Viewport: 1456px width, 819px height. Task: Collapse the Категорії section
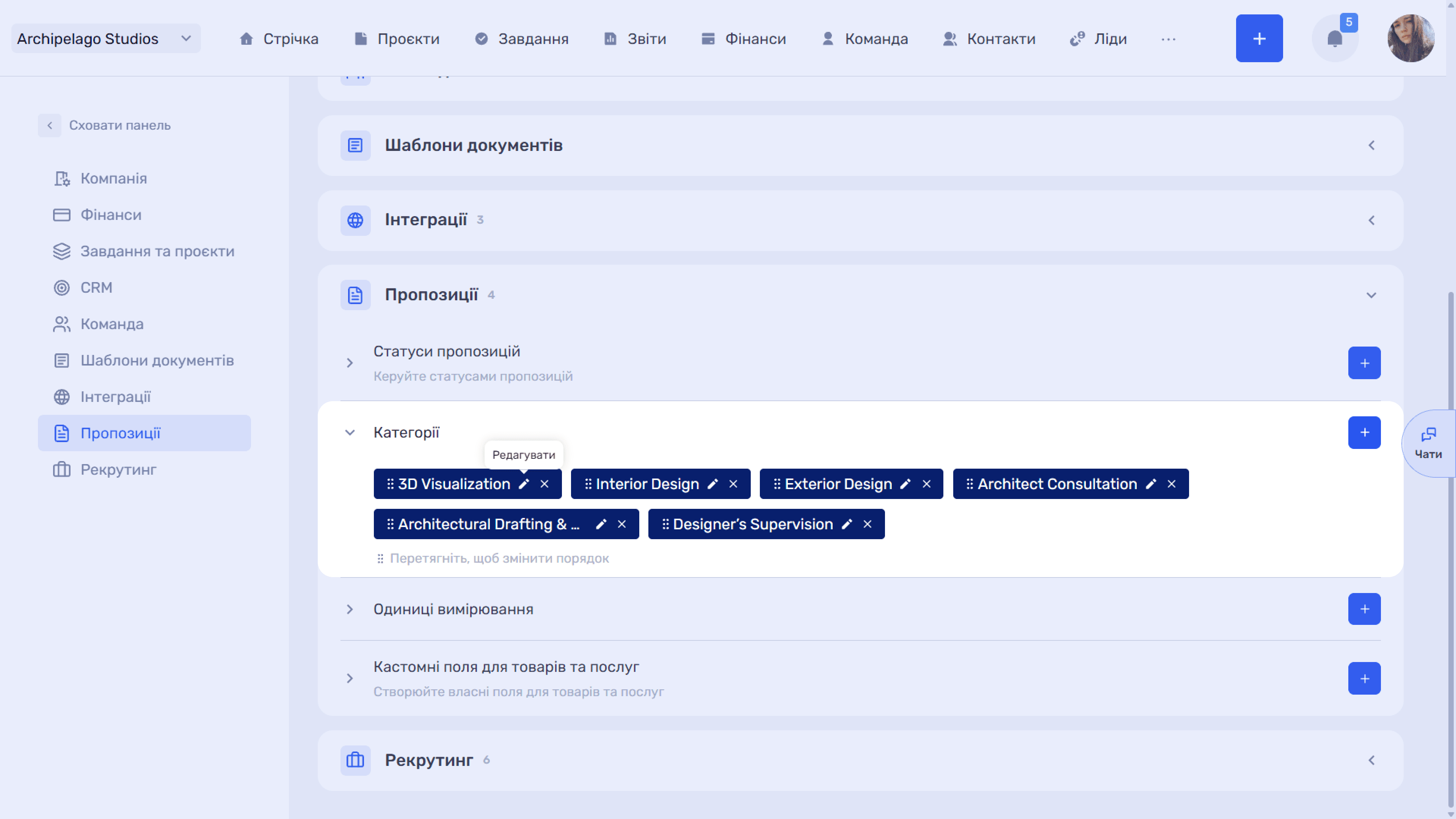(x=350, y=432)
